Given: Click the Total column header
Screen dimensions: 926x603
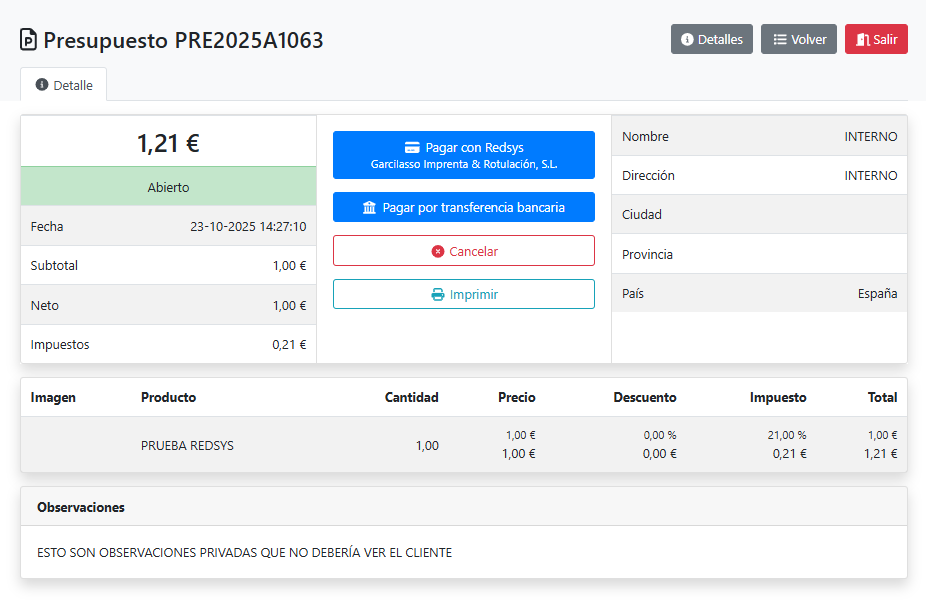Looking at the screenshot, I should (882, 397).
